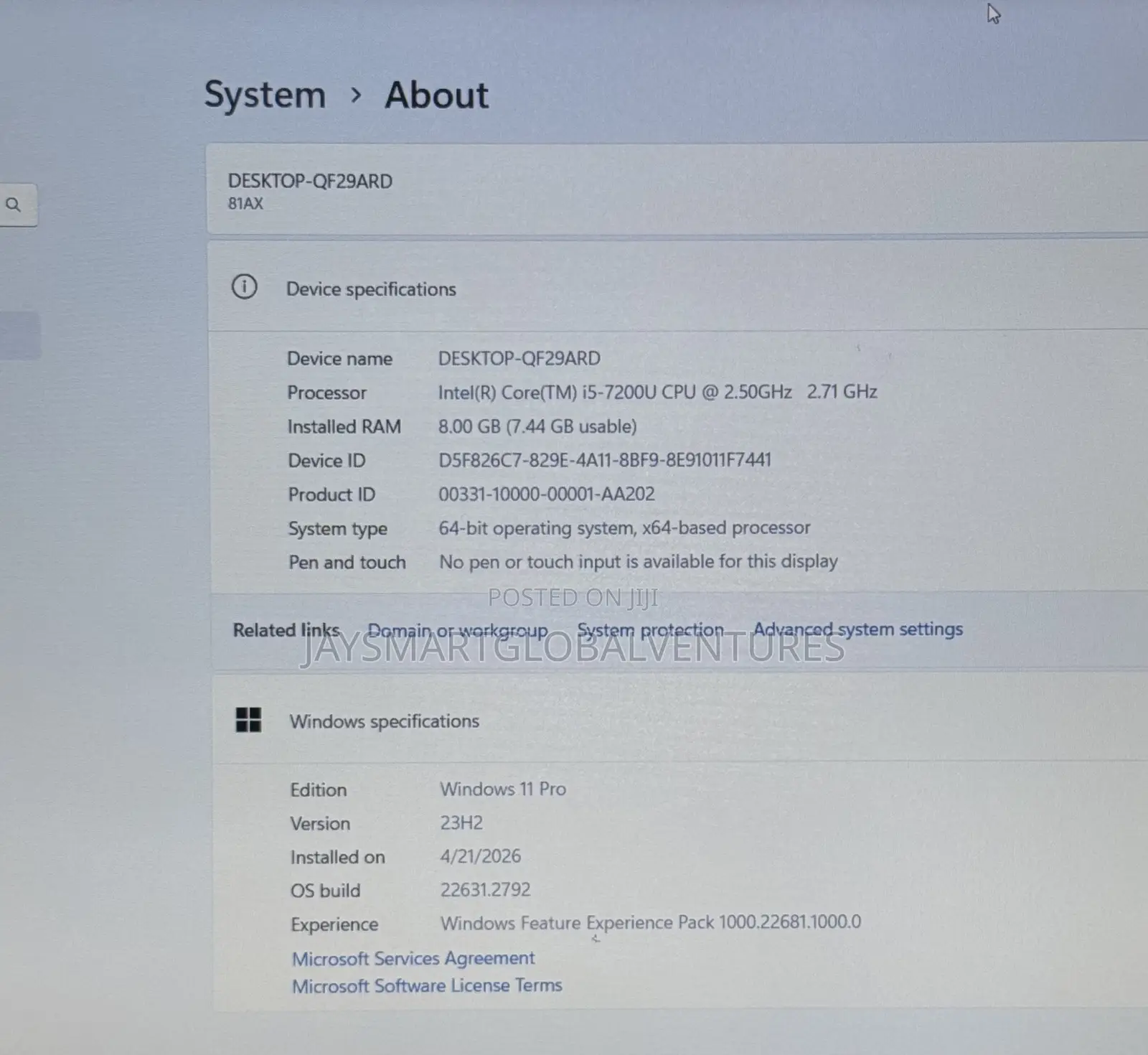This screenshot has height=1055, width=1148.
Task: Click the Experience label
Action: pyautogui.click(x=334, y=924)
